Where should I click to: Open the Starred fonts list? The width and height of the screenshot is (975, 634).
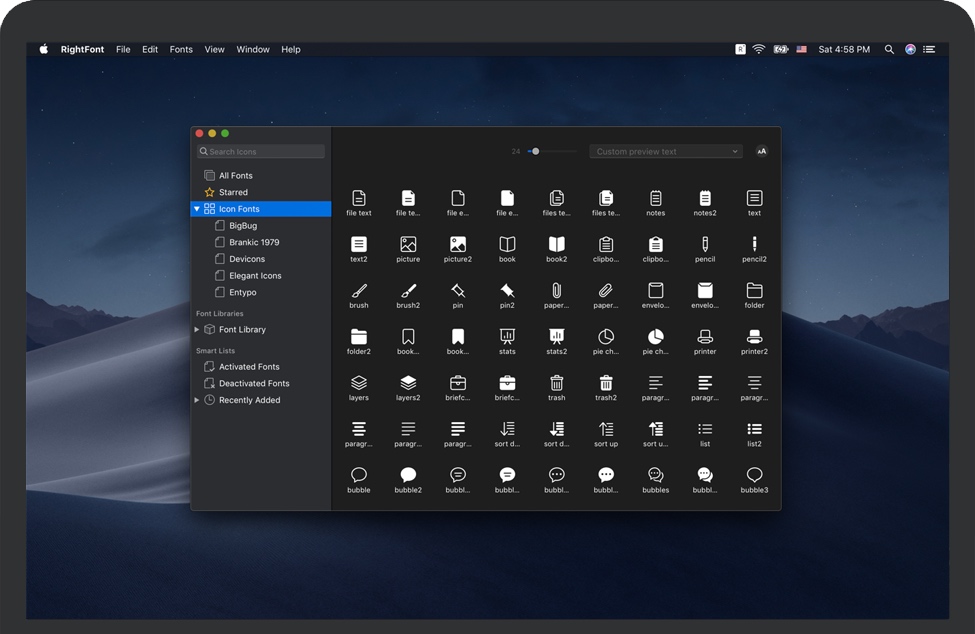tap(233, 192)
